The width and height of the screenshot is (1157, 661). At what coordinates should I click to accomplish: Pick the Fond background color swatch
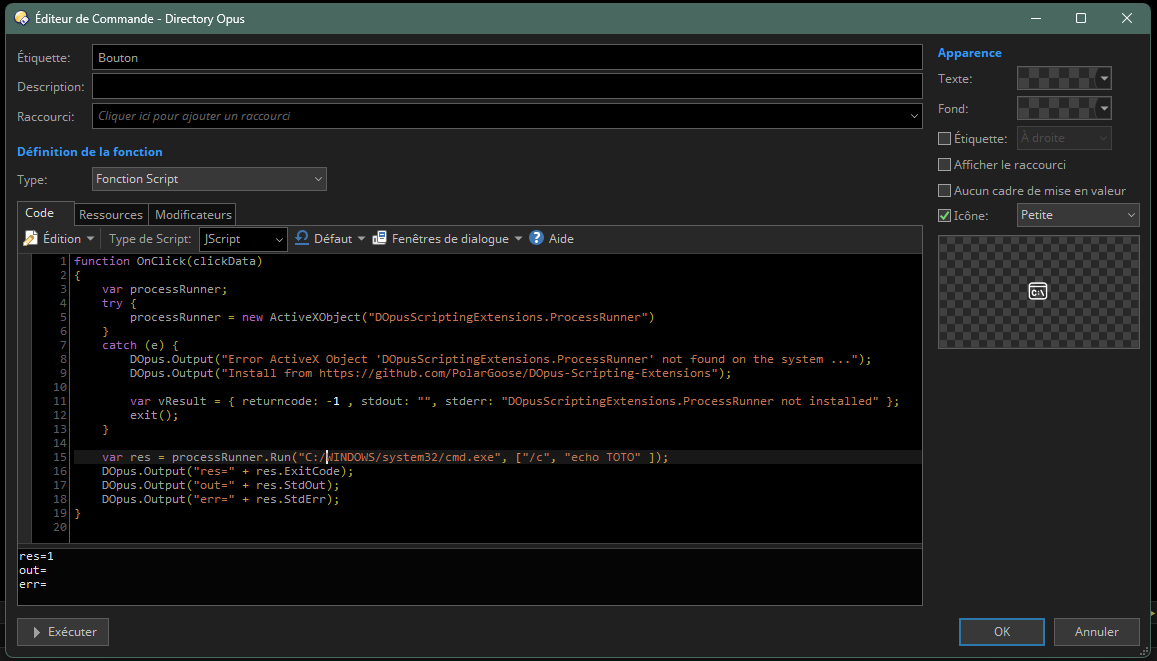pyautogui.click(x=1064, y=108)
